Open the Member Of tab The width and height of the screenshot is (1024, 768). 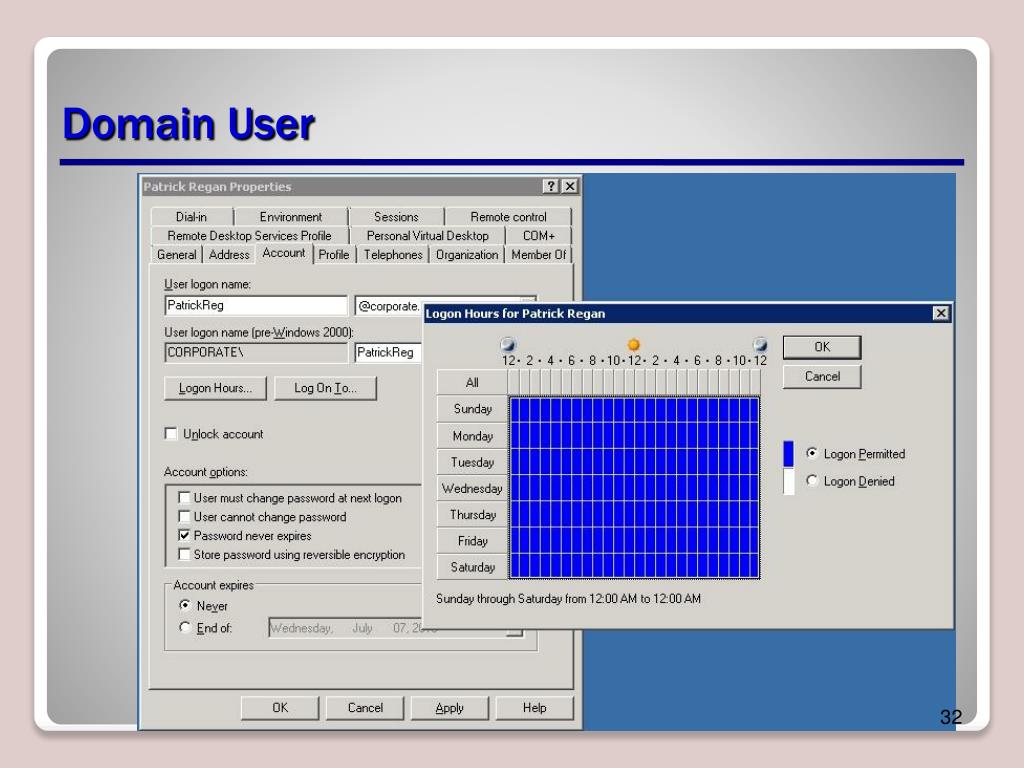pyautogui.click(x=539, y=255)
